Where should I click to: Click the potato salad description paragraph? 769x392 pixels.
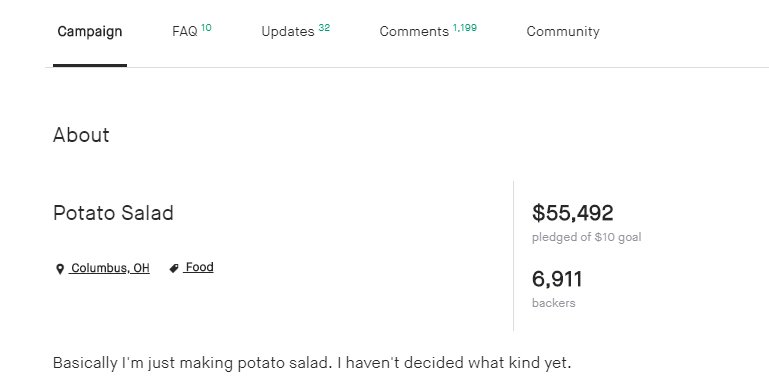[x=312, y=363]
